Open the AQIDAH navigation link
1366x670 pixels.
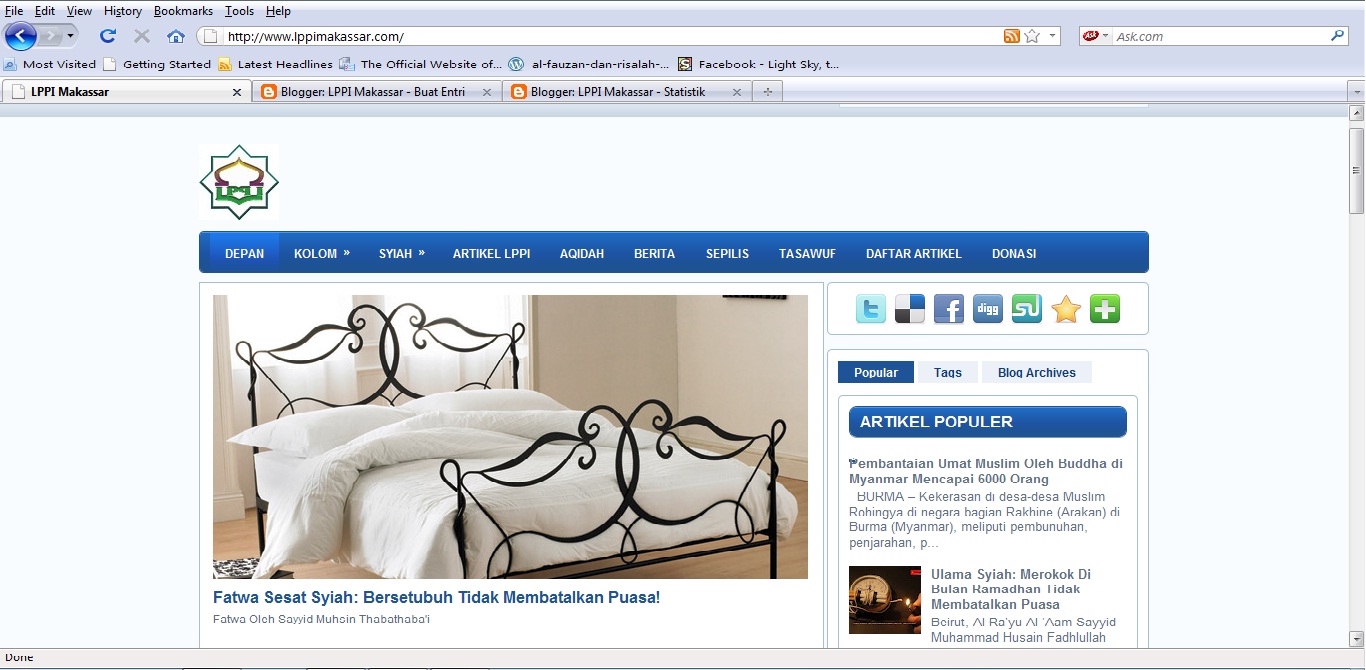582,253
